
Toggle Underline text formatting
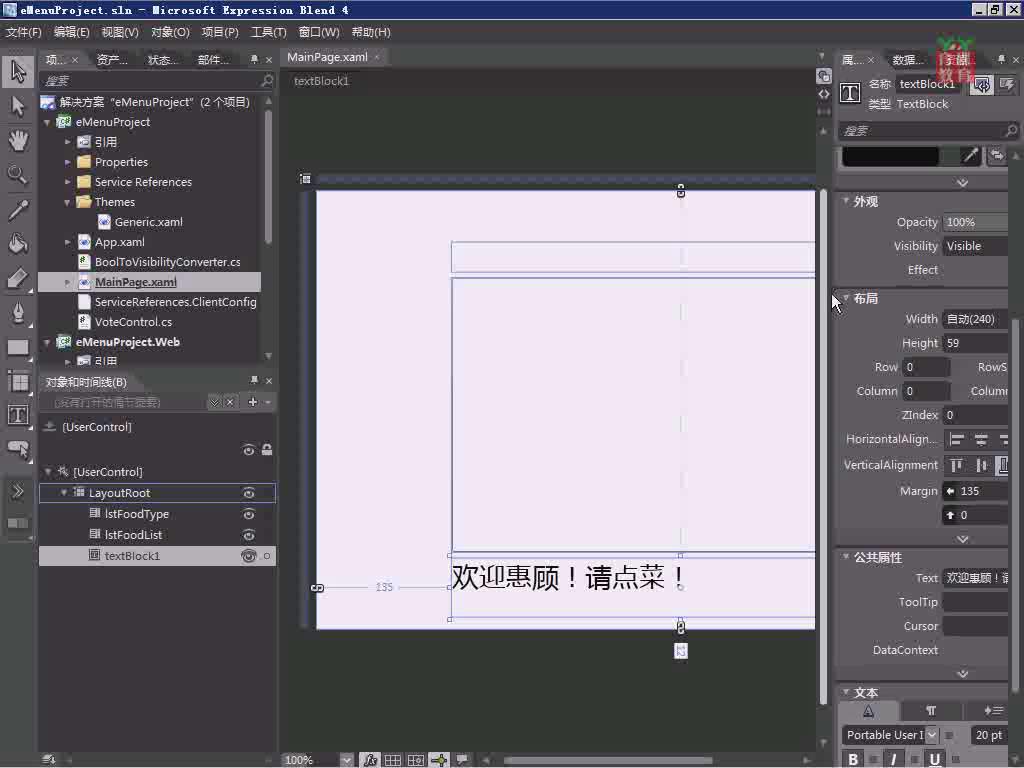(935, 759)
